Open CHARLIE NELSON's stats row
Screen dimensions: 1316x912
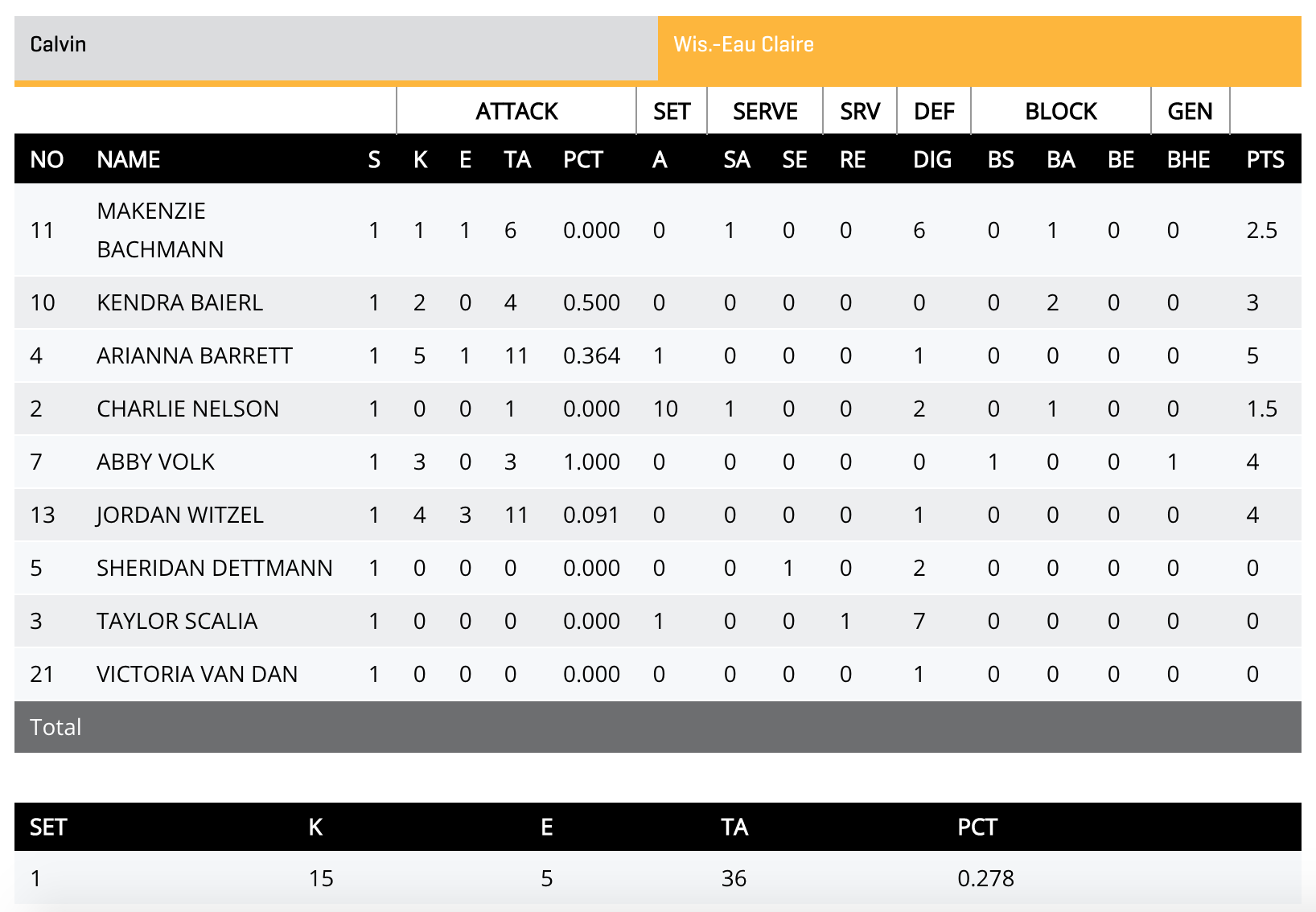coord(189,409)
